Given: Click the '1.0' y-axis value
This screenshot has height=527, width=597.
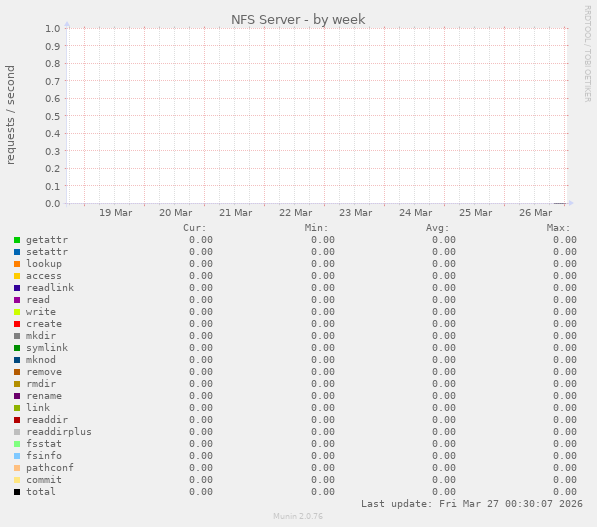Looking at the screenshot, I should (x=53, y=29).
